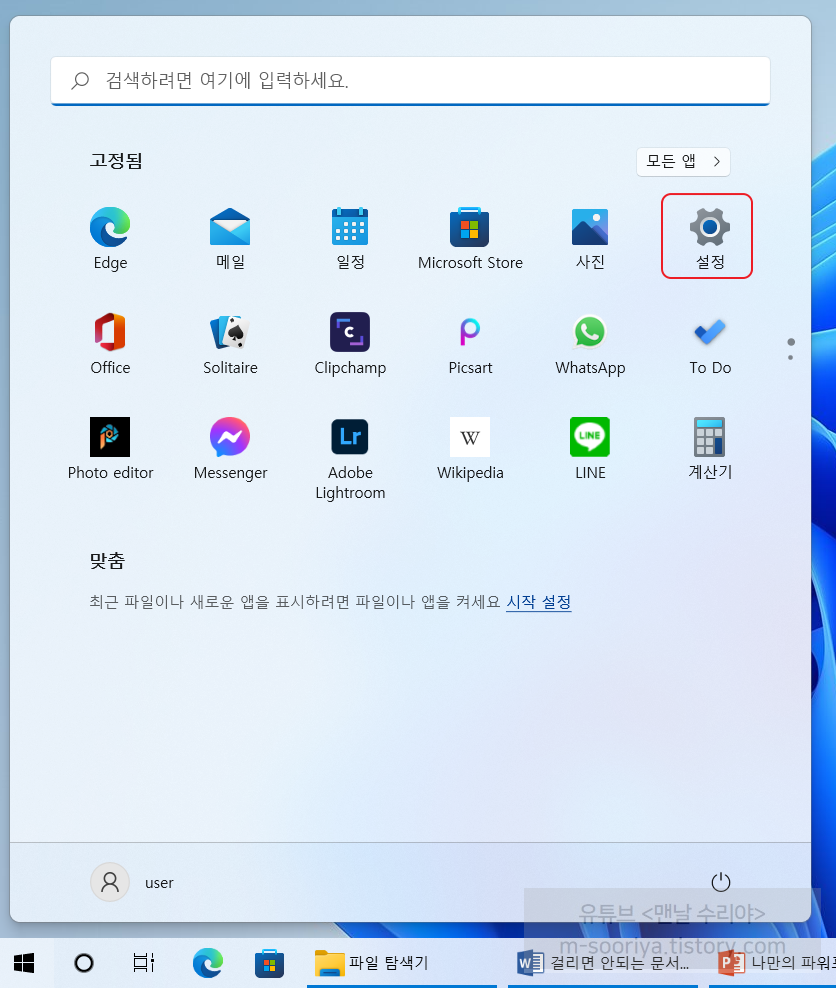The image size is (836, 988).
Task: Open the 일정 calendar app
Action: click(350, 238)
